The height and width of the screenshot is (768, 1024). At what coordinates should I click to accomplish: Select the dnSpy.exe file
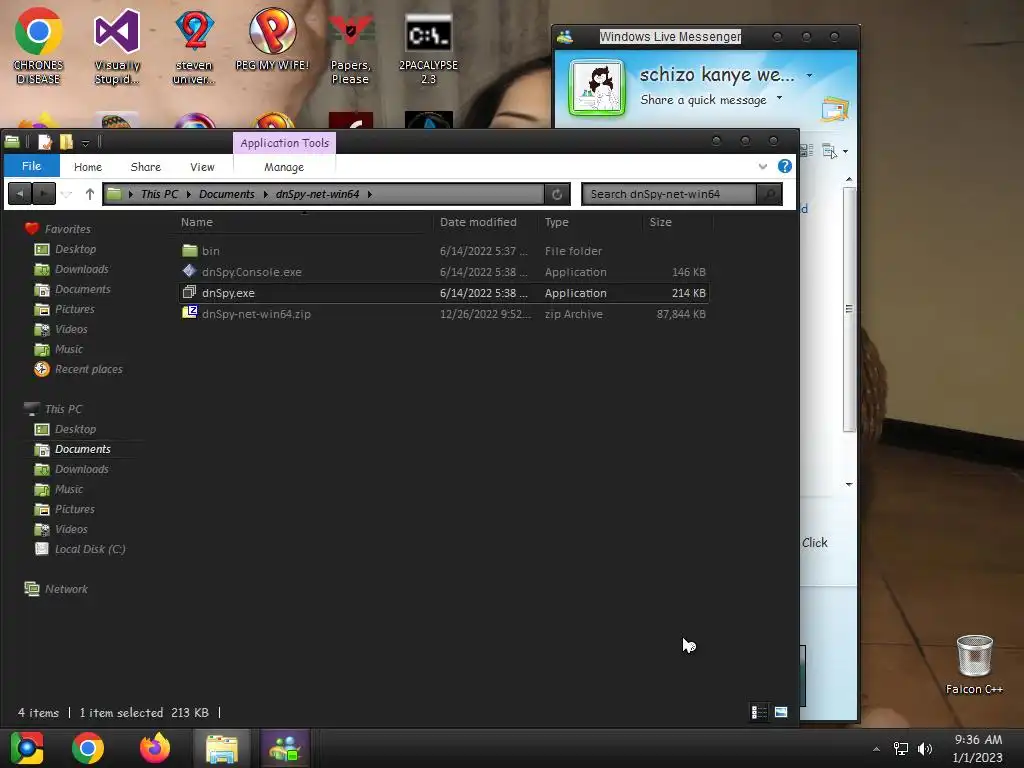[444, 293]
